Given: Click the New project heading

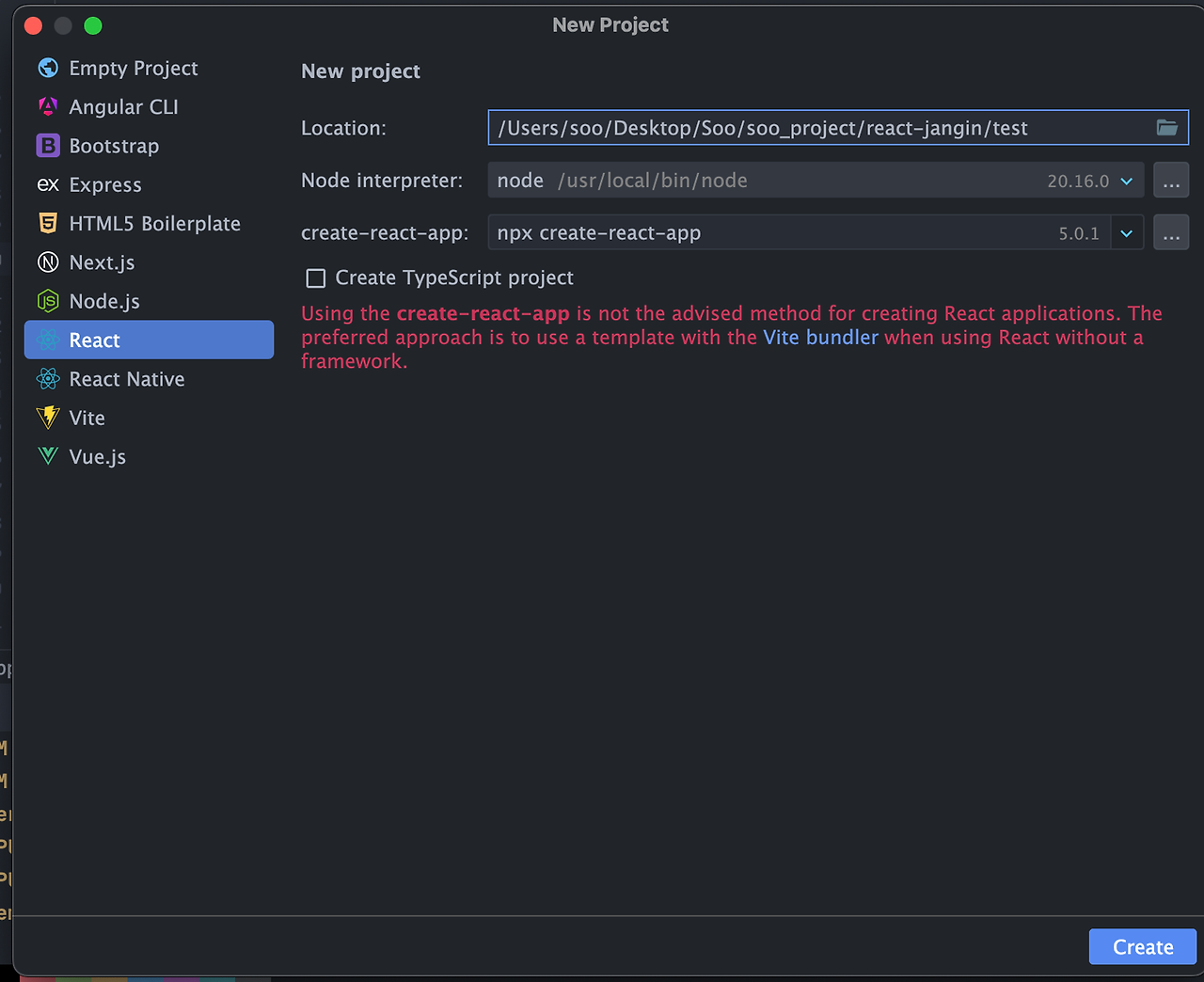Looking at the screenshot, I should tap(360, 71).
